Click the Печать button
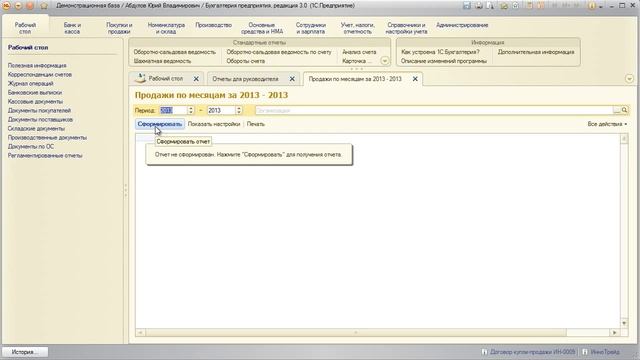 click(x=256, y=124)
